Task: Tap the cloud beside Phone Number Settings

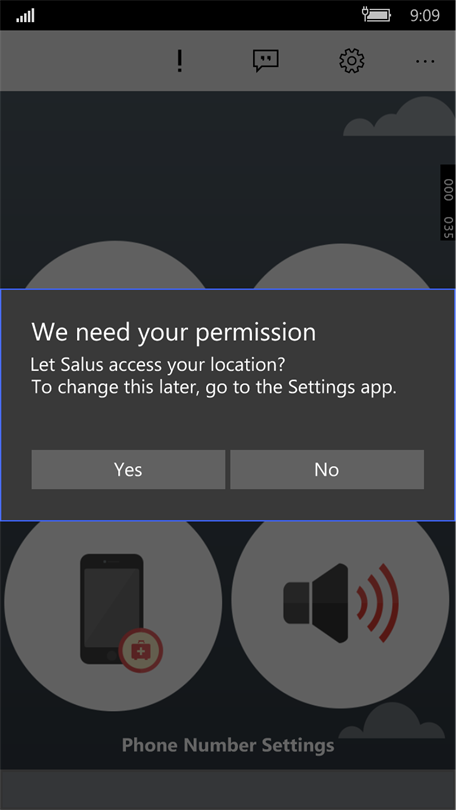Action: 391,720
